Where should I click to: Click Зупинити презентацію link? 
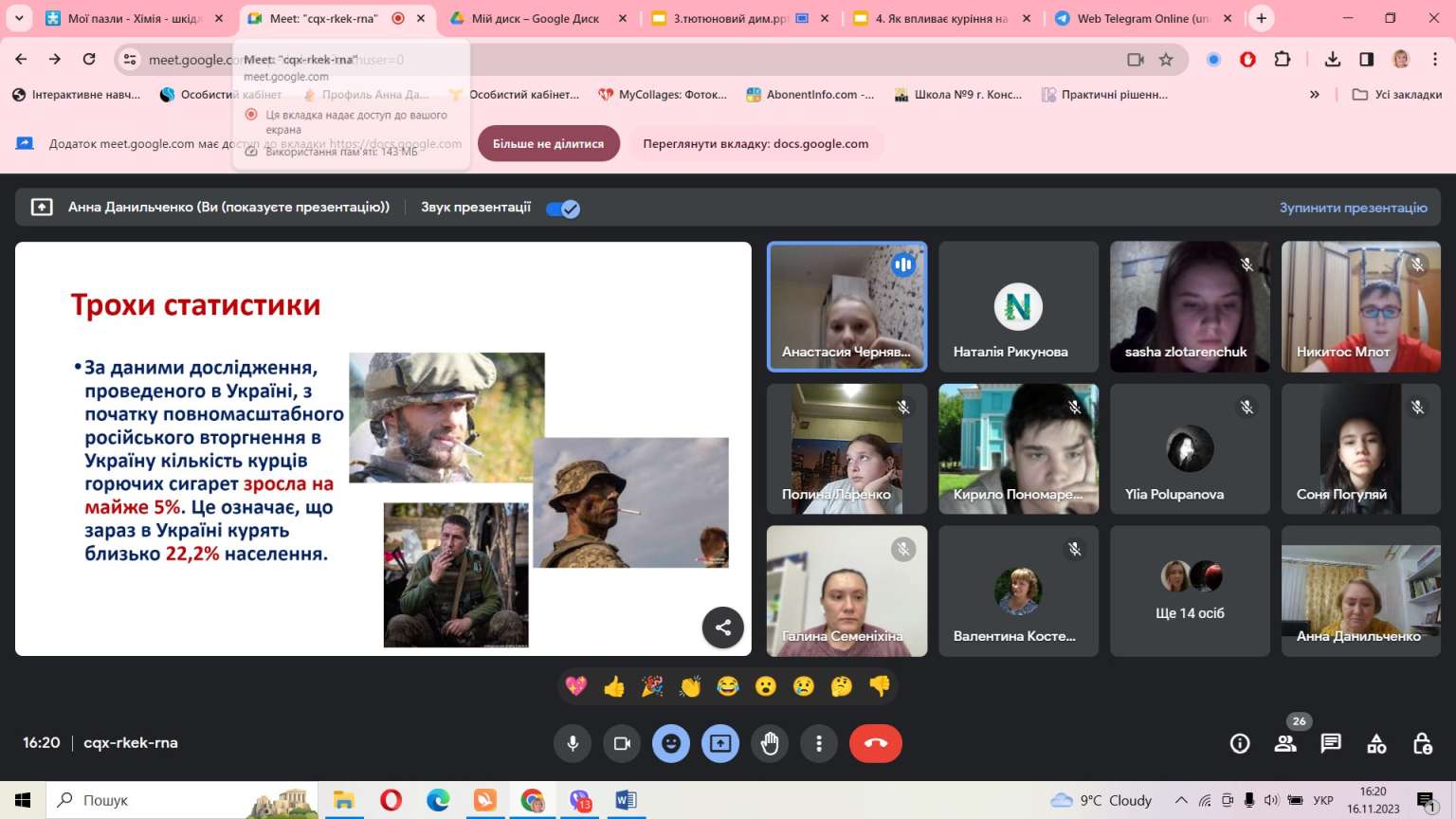(1353, 208)
